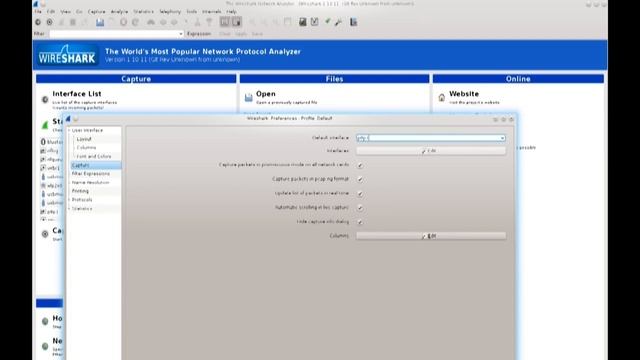Open the display filter history dropdown arrow

pos(180,34)
